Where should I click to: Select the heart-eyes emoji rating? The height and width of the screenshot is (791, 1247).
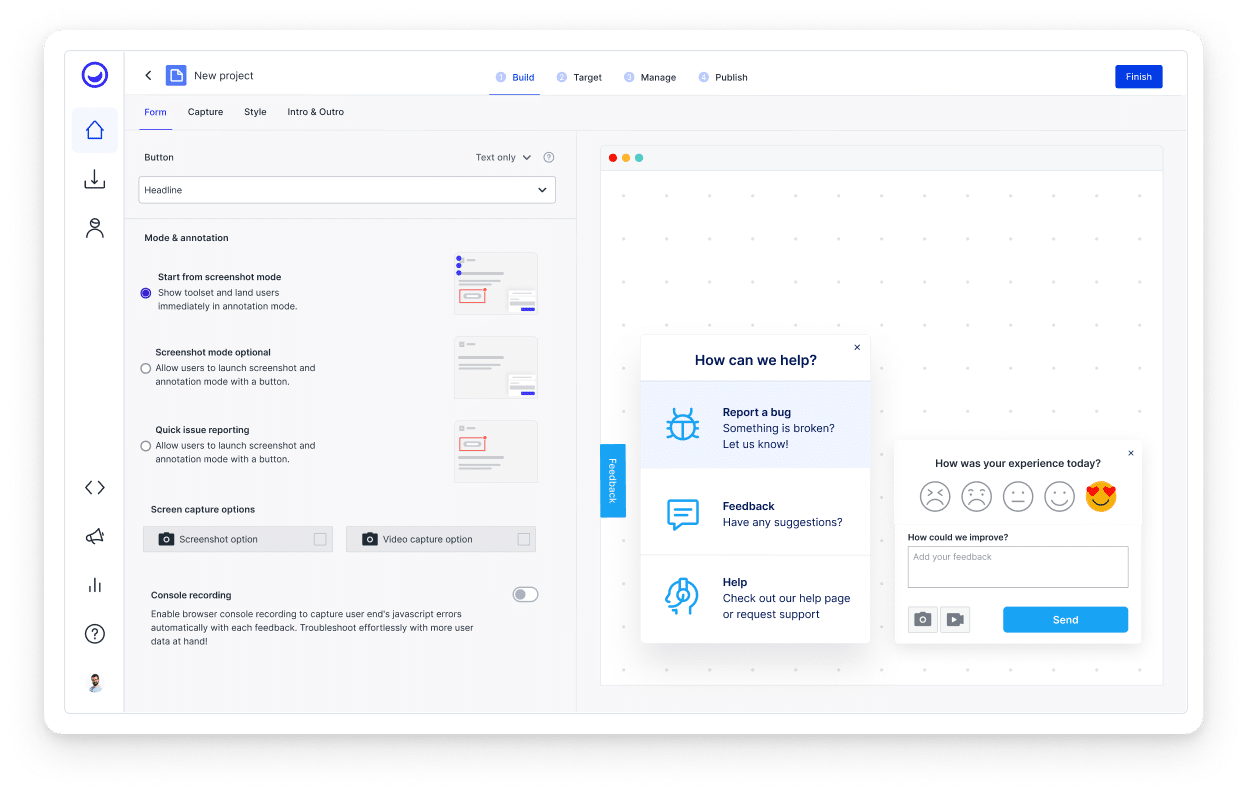click(x=1100, y=496)
